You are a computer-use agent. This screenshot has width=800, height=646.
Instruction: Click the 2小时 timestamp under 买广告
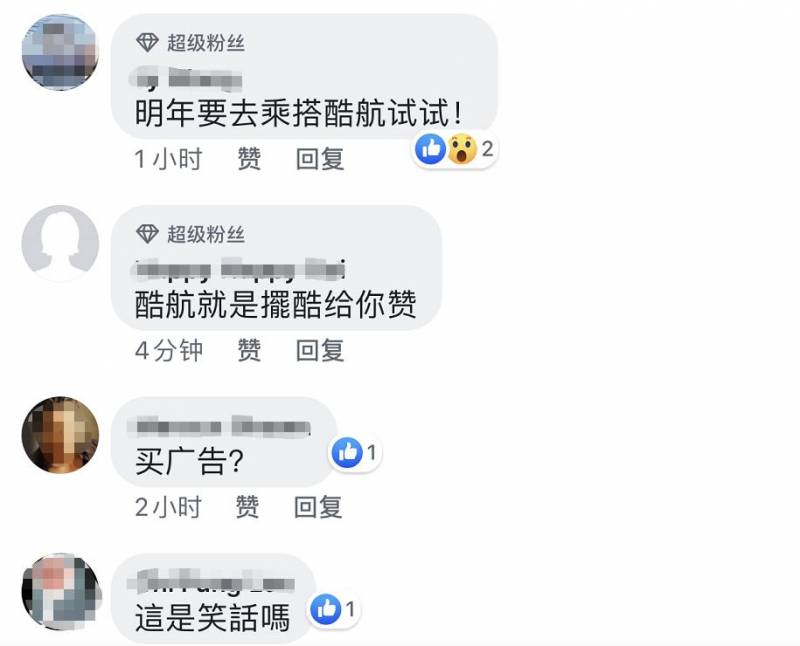coord(168,507)
